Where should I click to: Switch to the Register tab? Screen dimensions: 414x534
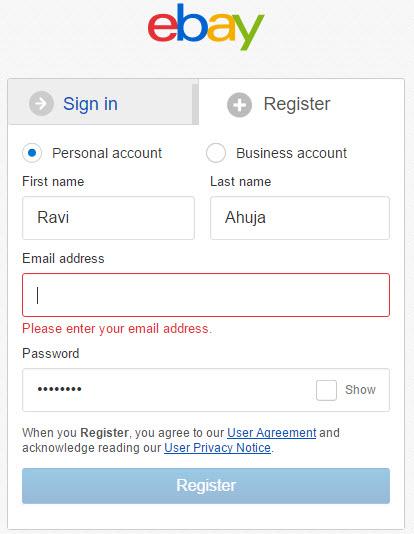301,102
